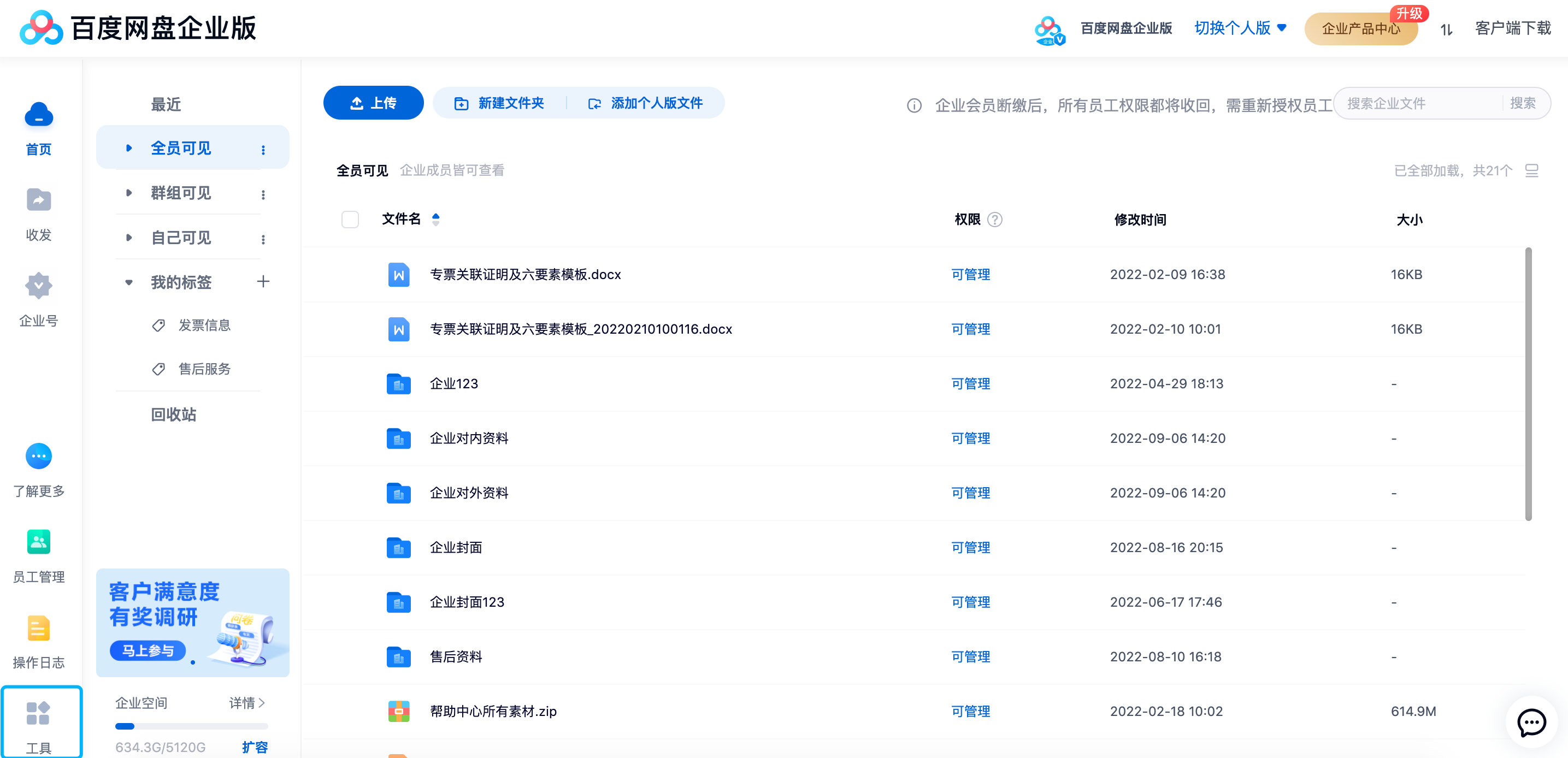Click the 搜索 search button
1568x758 pixels.
click(x=1522, y=103)
